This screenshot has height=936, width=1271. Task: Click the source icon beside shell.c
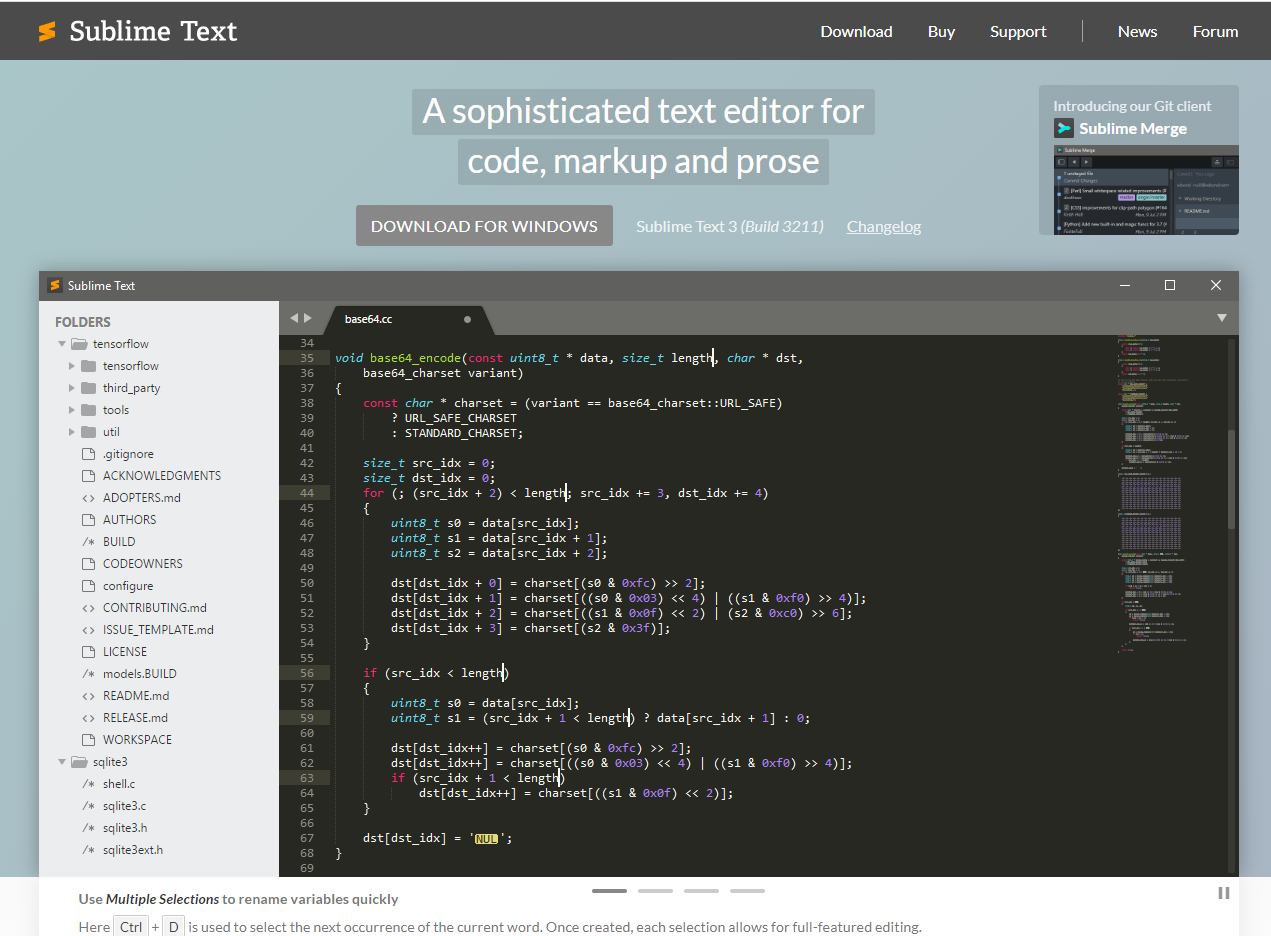point(88,784)
